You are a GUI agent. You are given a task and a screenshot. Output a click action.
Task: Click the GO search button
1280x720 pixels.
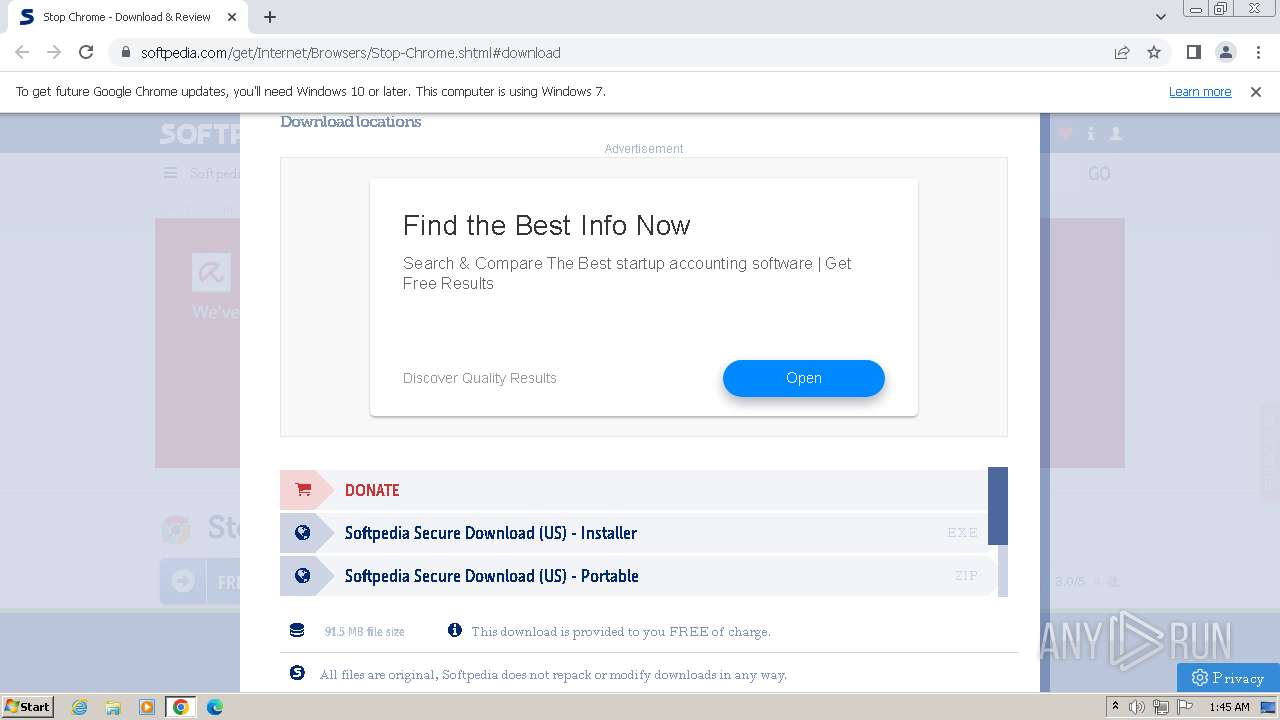pyautogui.click(x=1099, y=174)
